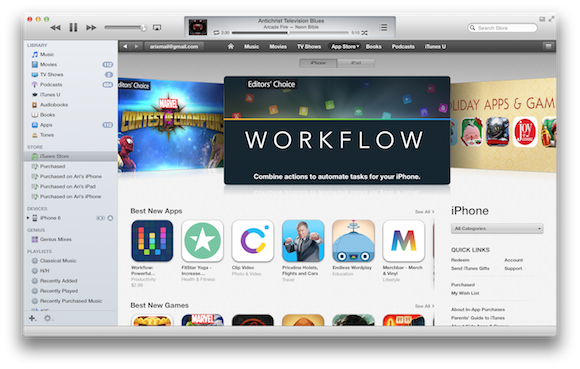Skip forward to next track

(91, 28)
